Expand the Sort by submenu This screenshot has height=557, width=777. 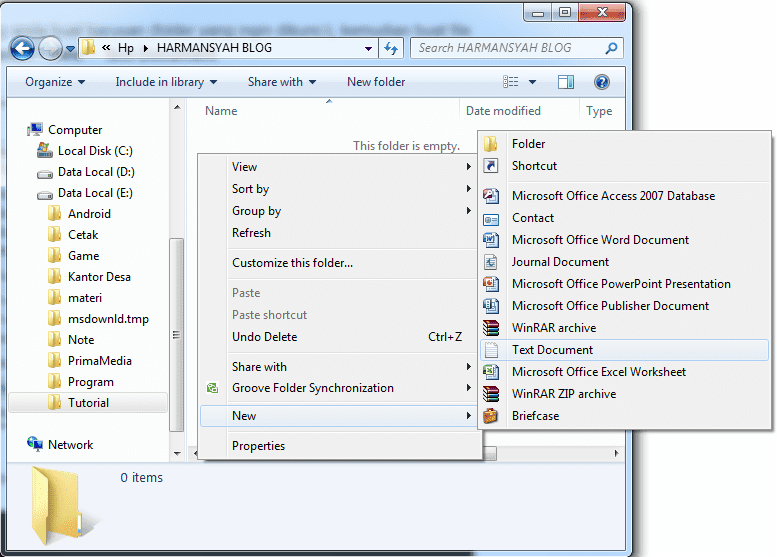(340, 189)
